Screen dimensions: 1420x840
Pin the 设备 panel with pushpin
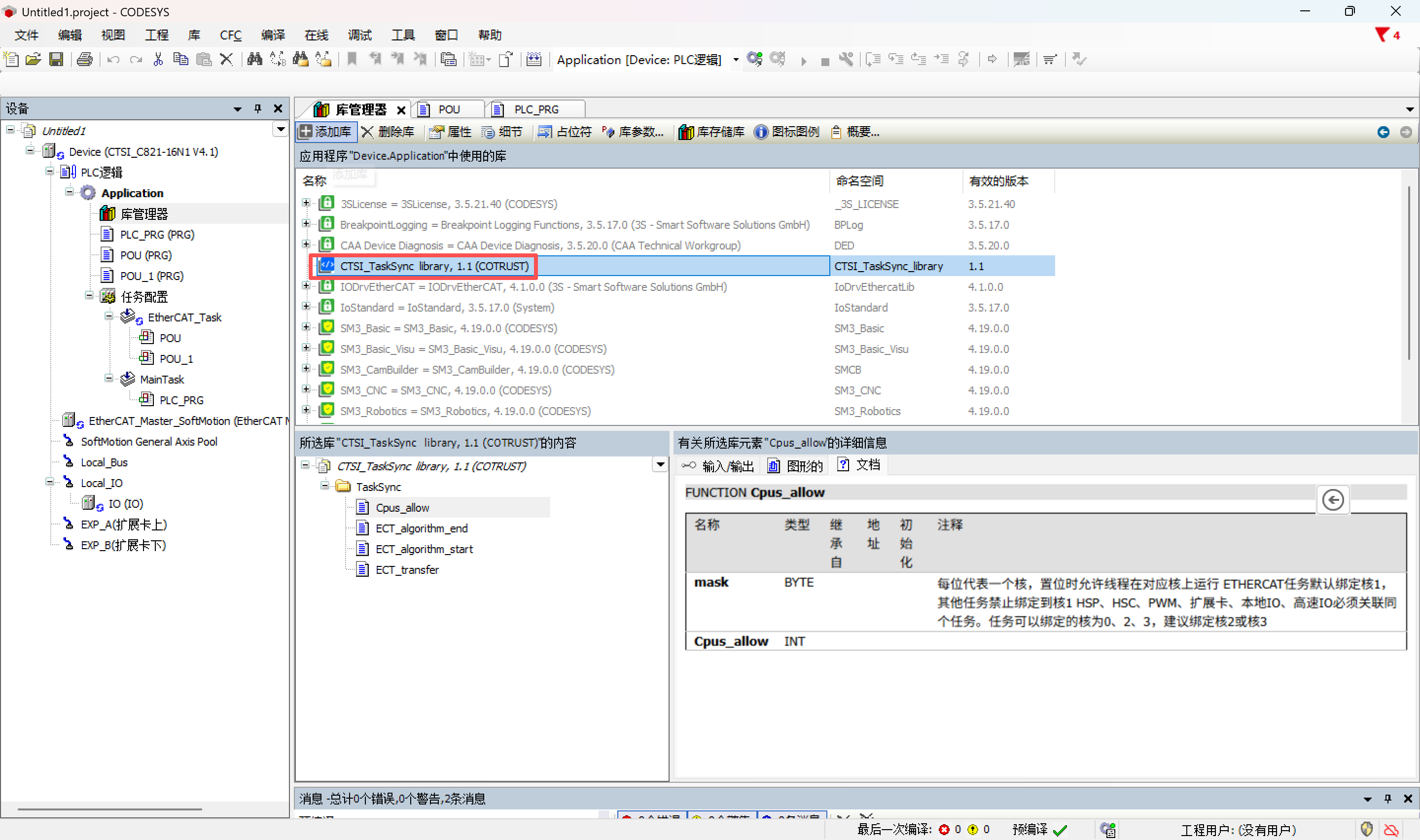tap(257, 108)
